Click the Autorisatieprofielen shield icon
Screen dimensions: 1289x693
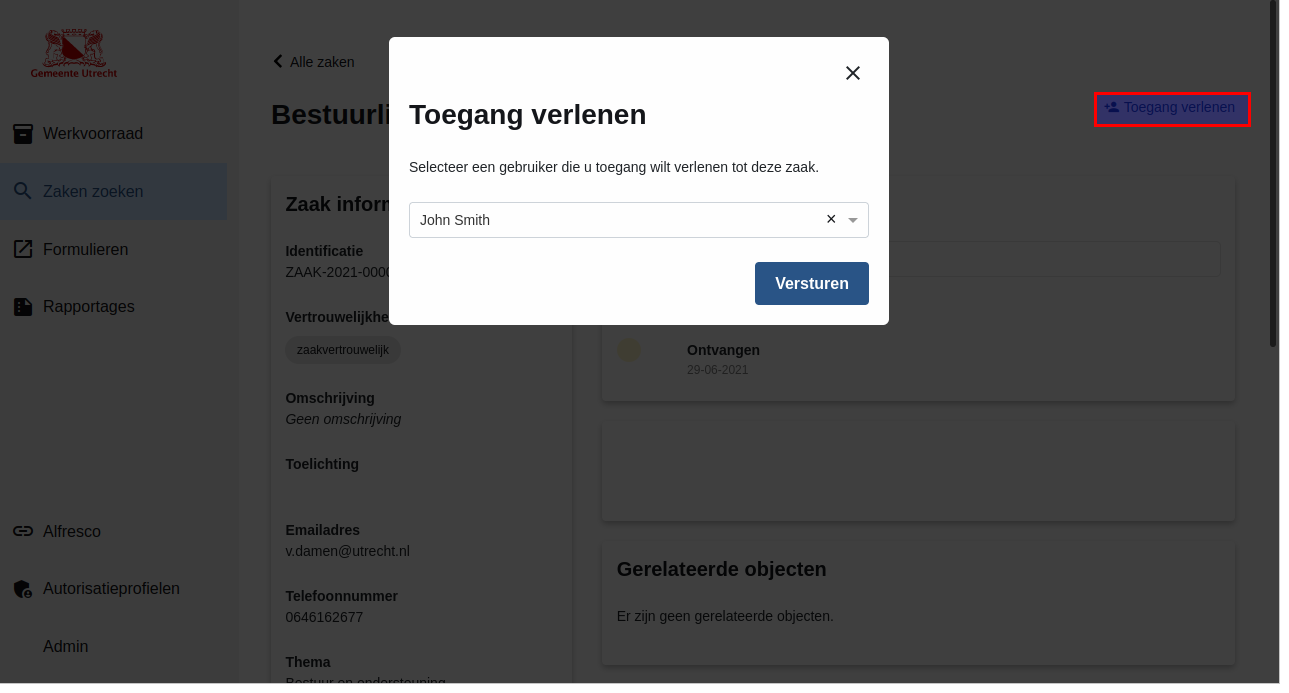coord(23,589)
